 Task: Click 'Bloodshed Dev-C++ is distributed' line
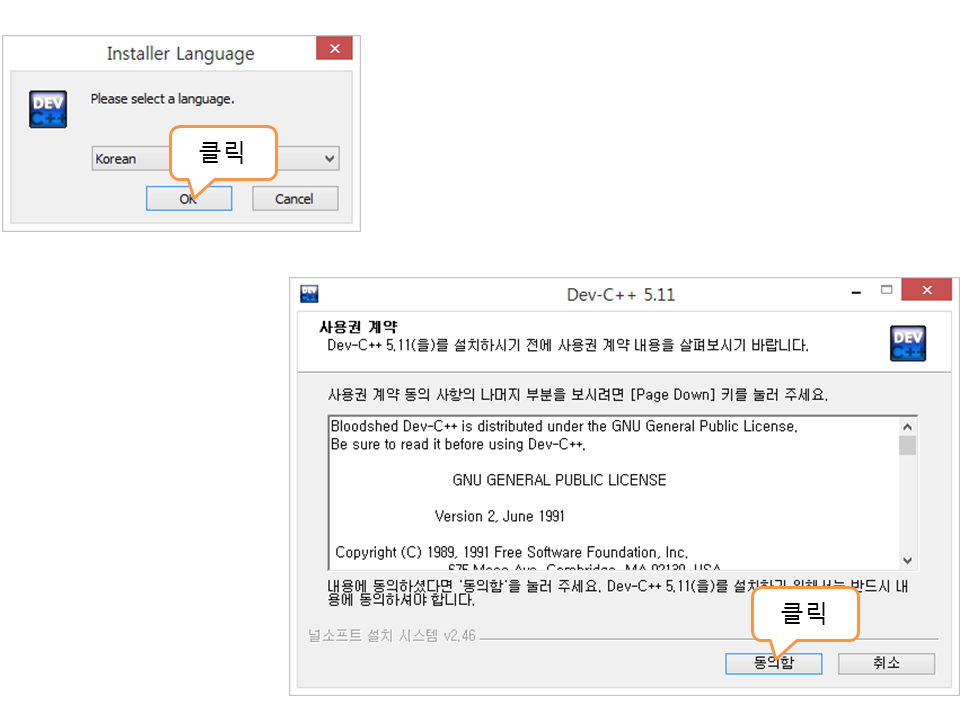pos(564,426)
